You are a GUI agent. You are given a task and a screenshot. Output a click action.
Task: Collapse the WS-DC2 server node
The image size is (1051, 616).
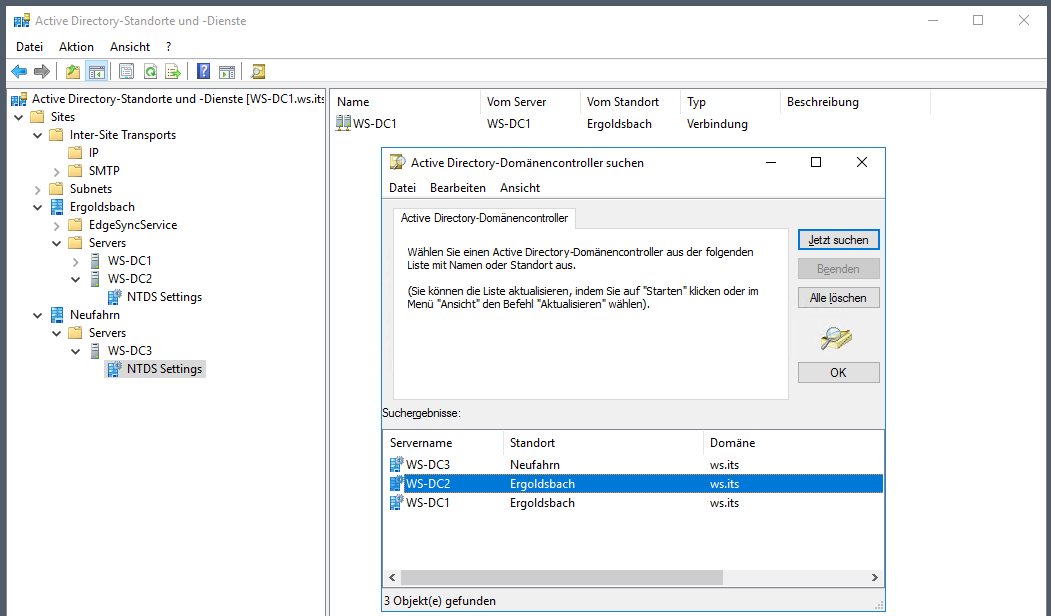click(x=76, y=280)
